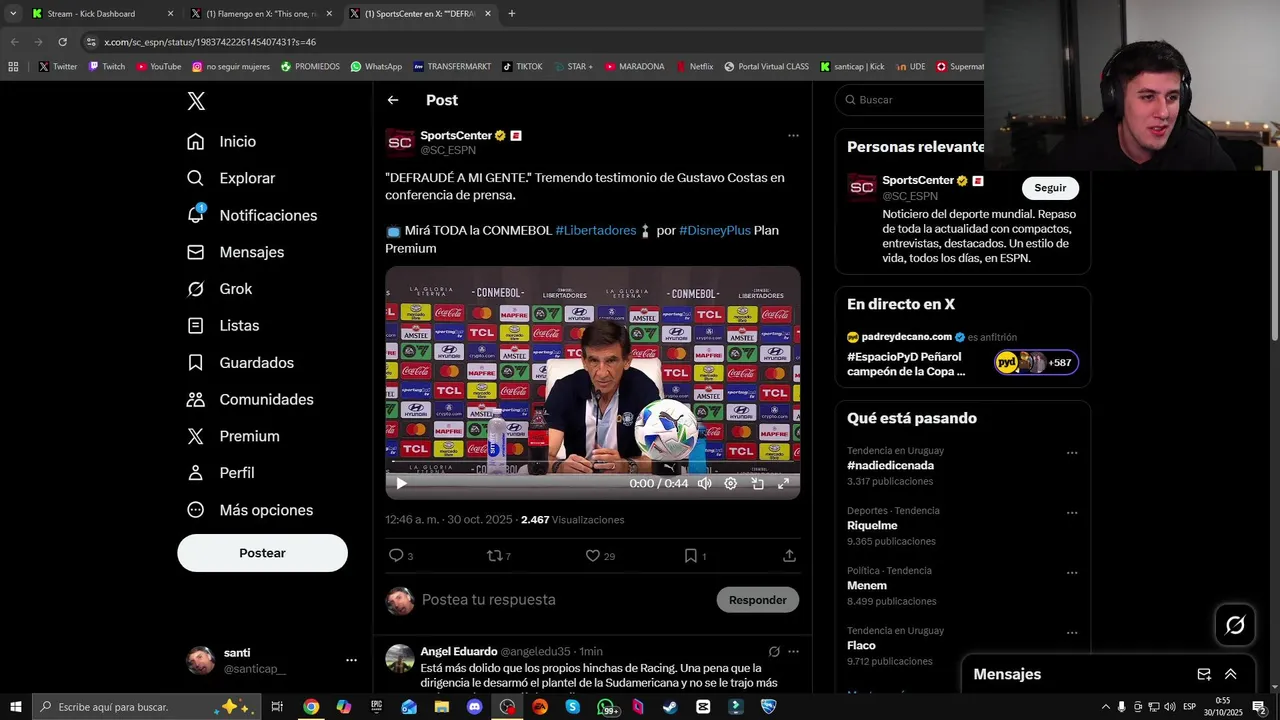Open Guardados bookmarks

240,363
